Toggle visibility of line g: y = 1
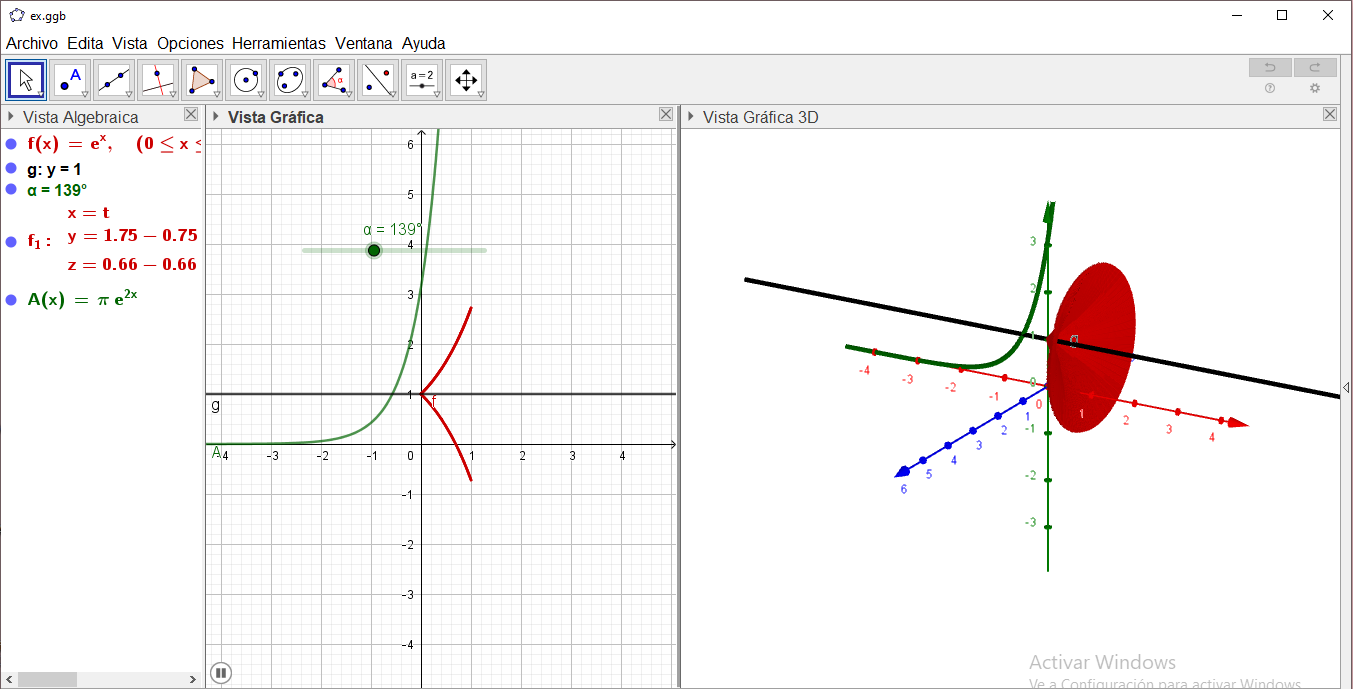This screenshot has width=1353, height=689. click(13, 168)
